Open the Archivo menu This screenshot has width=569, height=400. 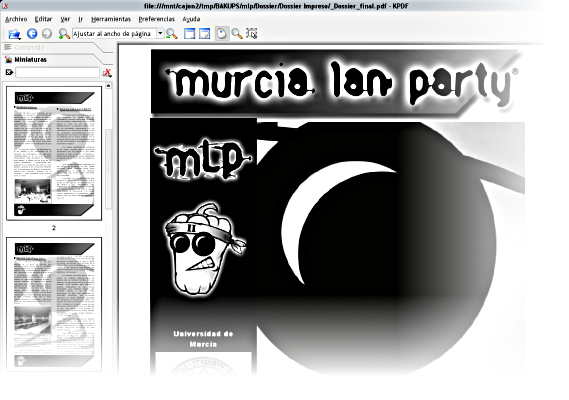point(16,19)
